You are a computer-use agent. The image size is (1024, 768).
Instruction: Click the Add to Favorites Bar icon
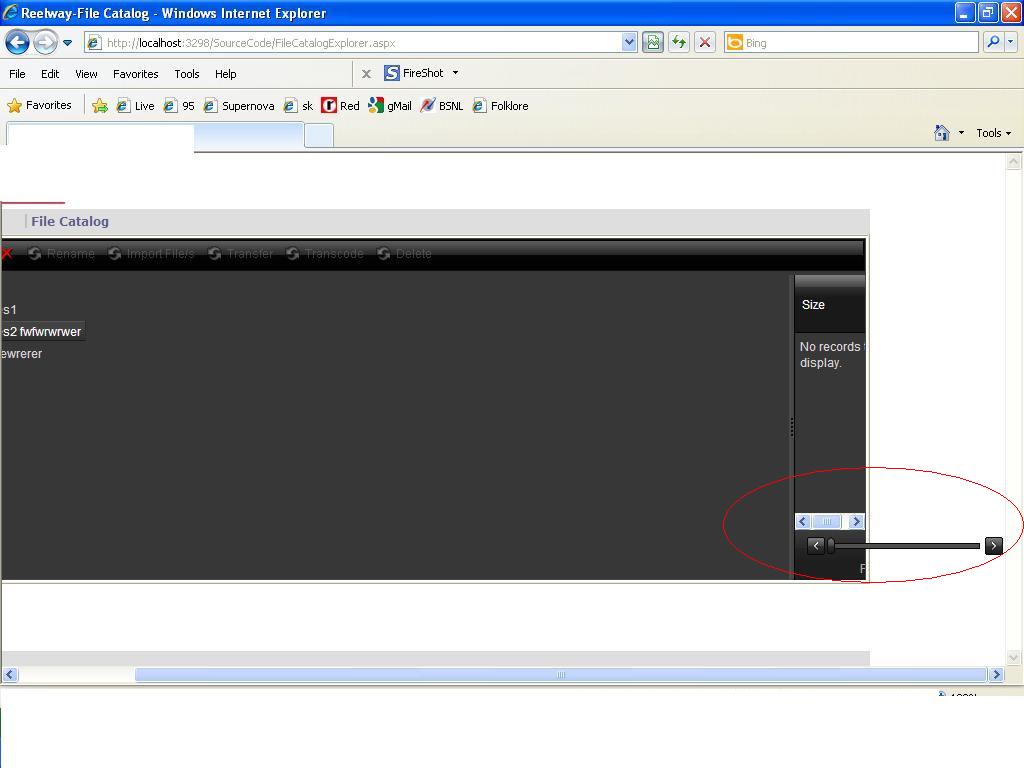coord(99,106)
